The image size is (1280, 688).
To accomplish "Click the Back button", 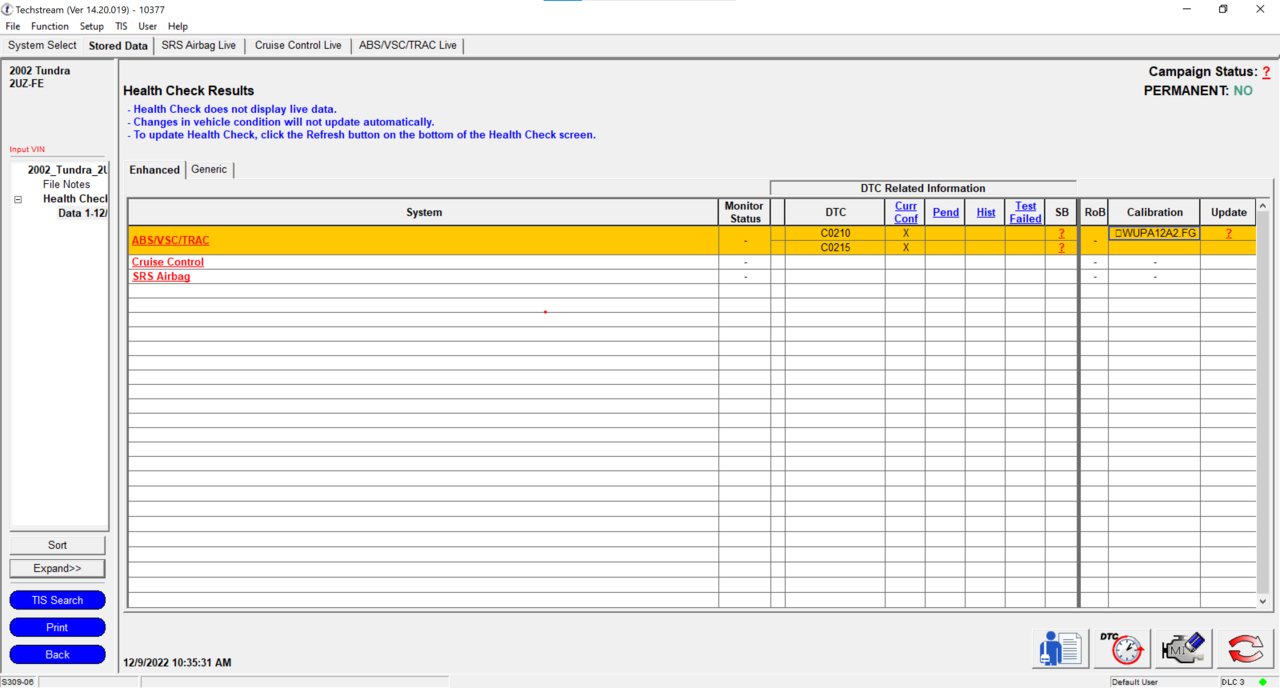I will (57, 654).
